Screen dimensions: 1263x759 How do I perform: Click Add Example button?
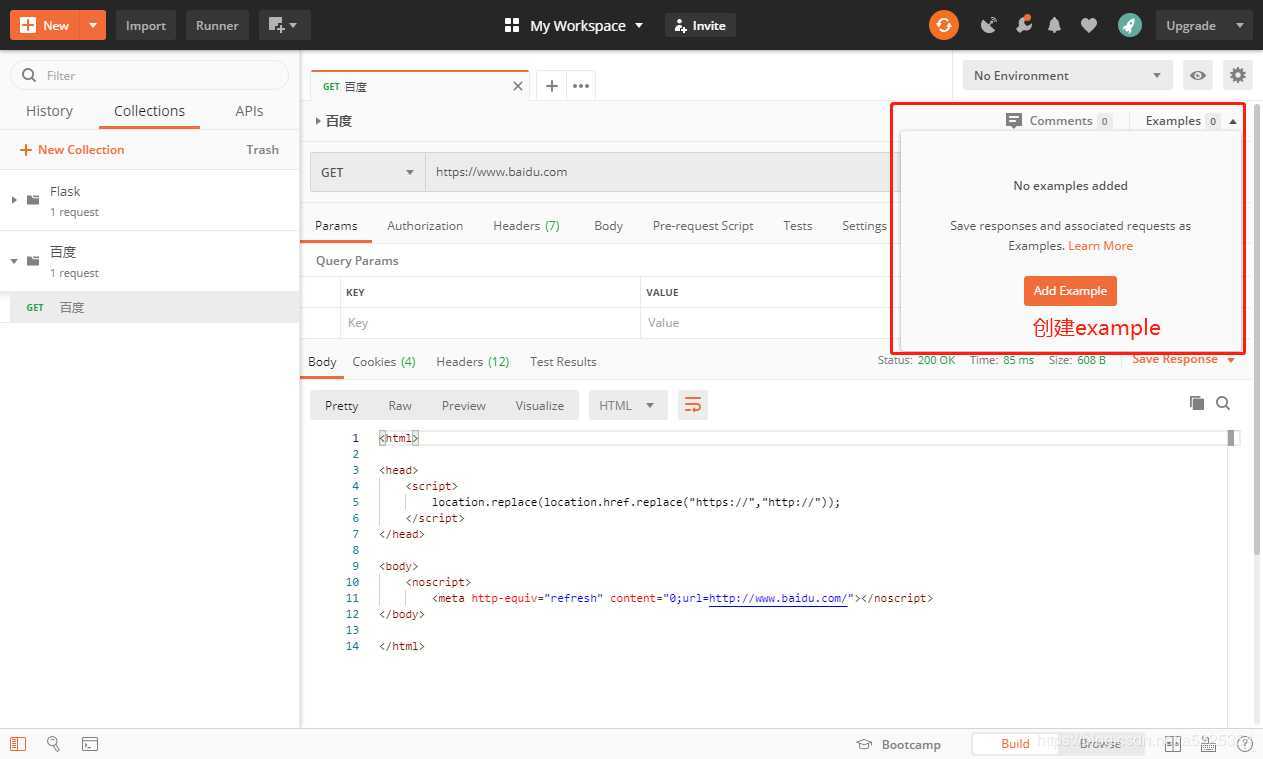1070,291
